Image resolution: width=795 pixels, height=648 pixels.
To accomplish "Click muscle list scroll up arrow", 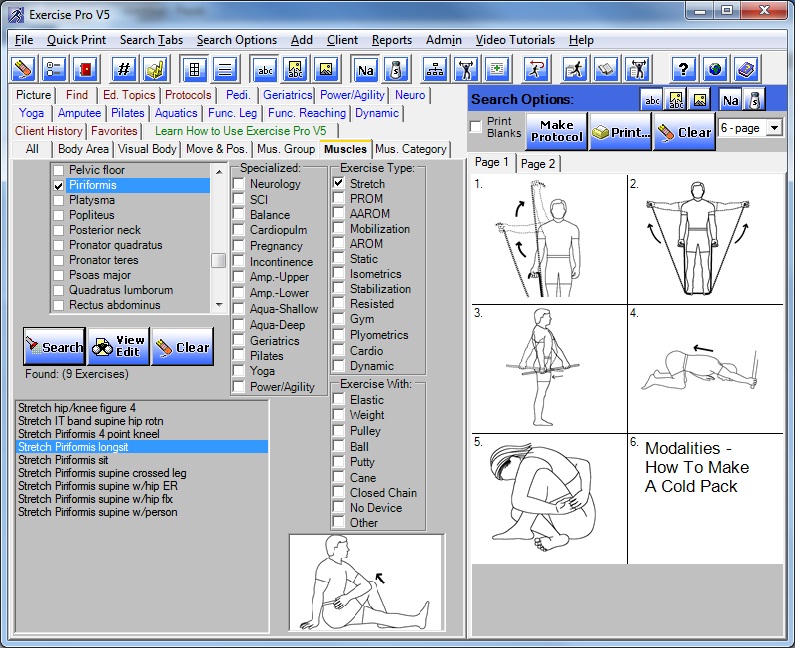I will coord(219,171).
